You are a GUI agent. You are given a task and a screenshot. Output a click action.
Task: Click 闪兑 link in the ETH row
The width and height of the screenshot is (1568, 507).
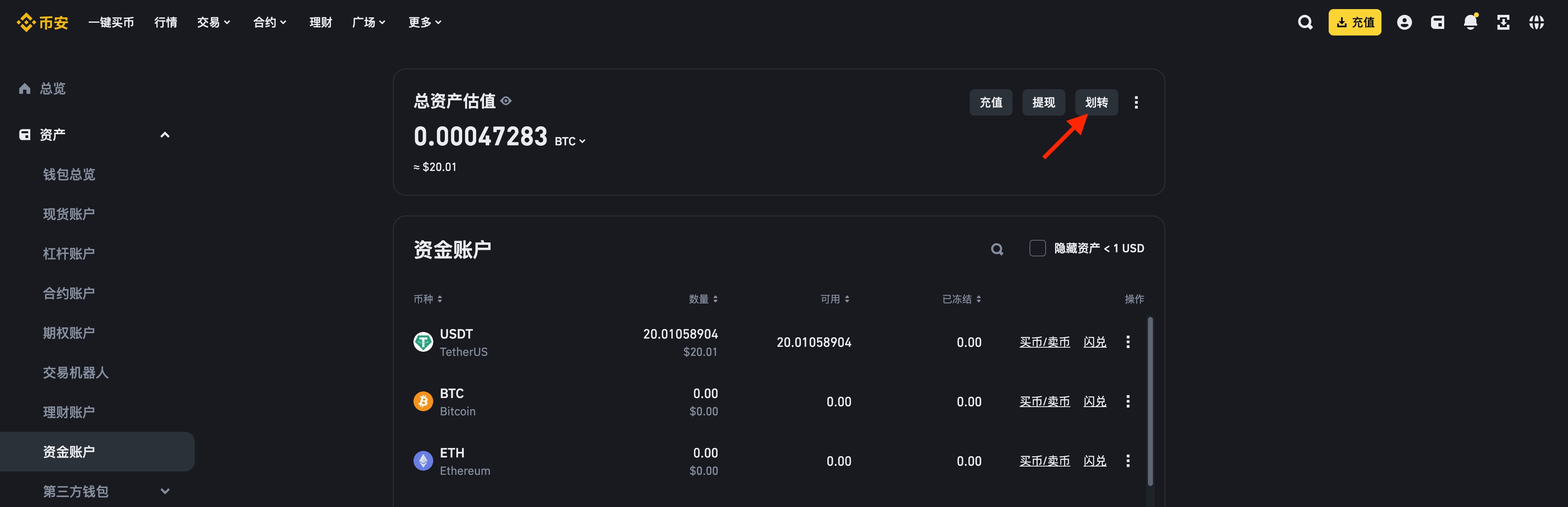1094,461
